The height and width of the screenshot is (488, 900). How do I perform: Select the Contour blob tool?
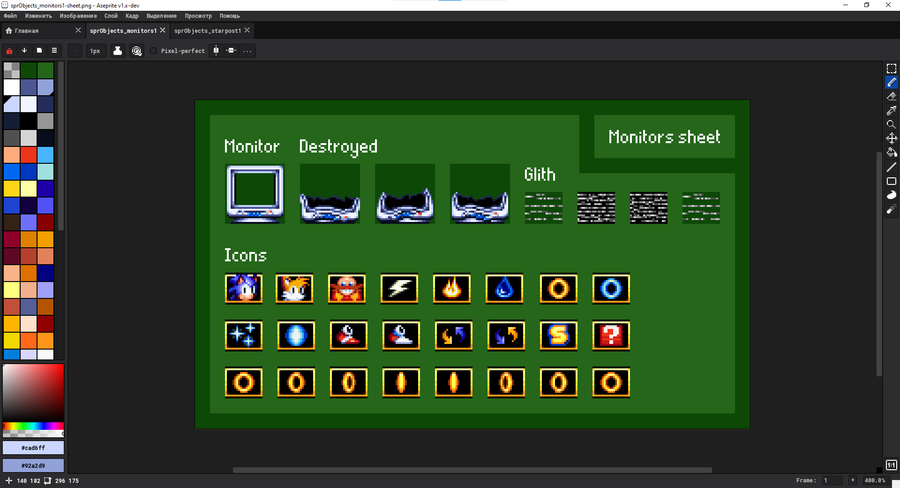point(891,195)
